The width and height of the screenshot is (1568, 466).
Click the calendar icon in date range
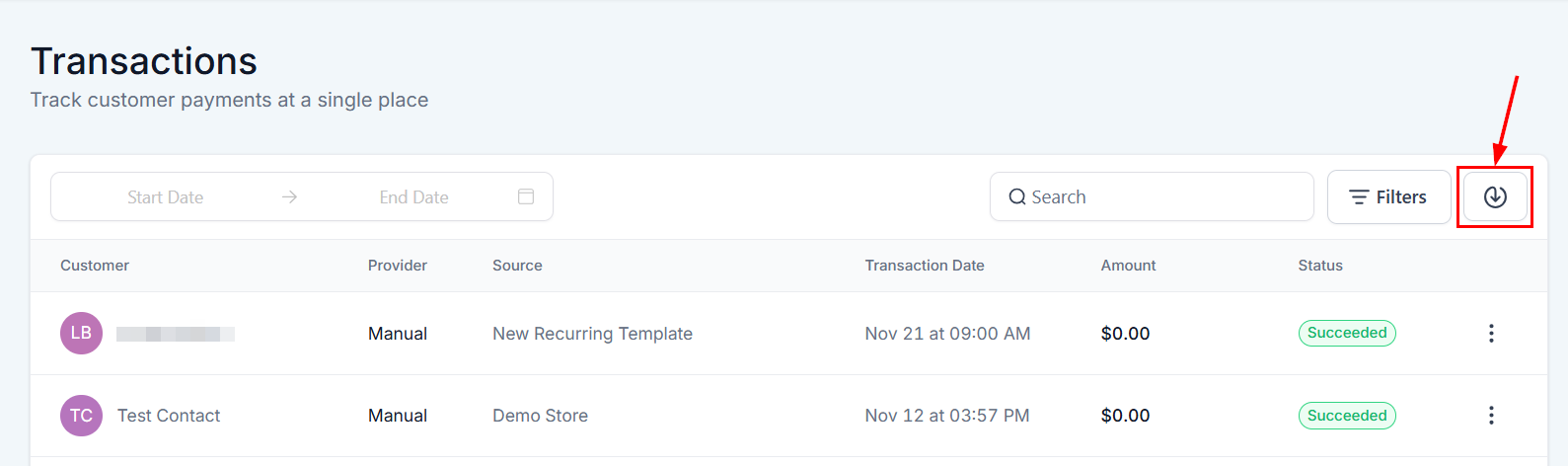click(526, 196)
